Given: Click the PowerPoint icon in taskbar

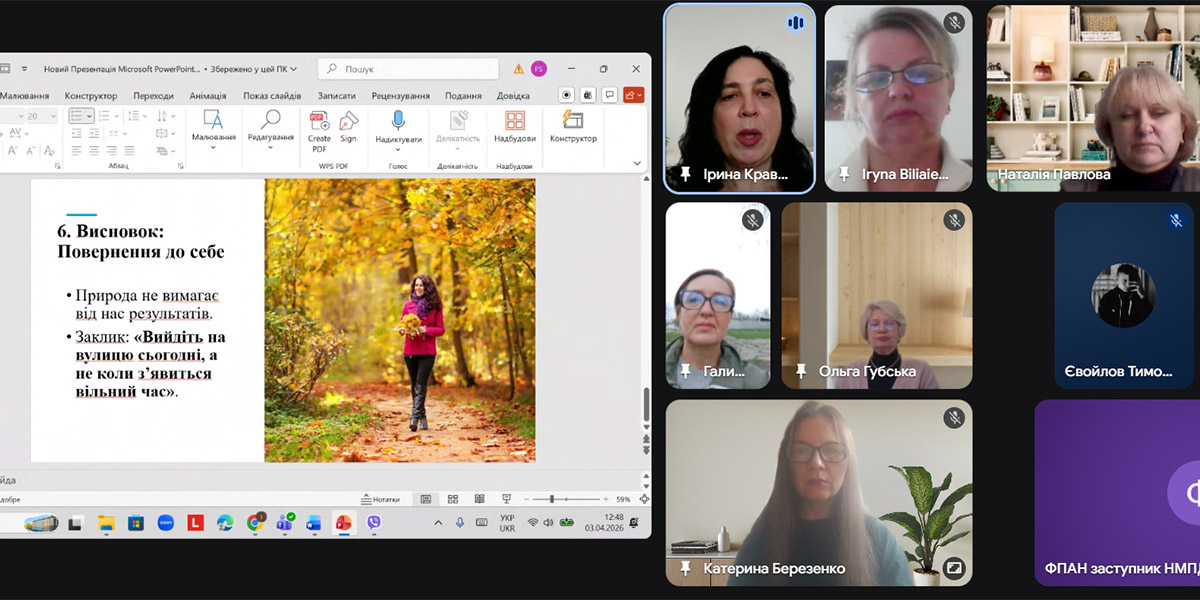Looking at the screenshot, I should [343, 522].
